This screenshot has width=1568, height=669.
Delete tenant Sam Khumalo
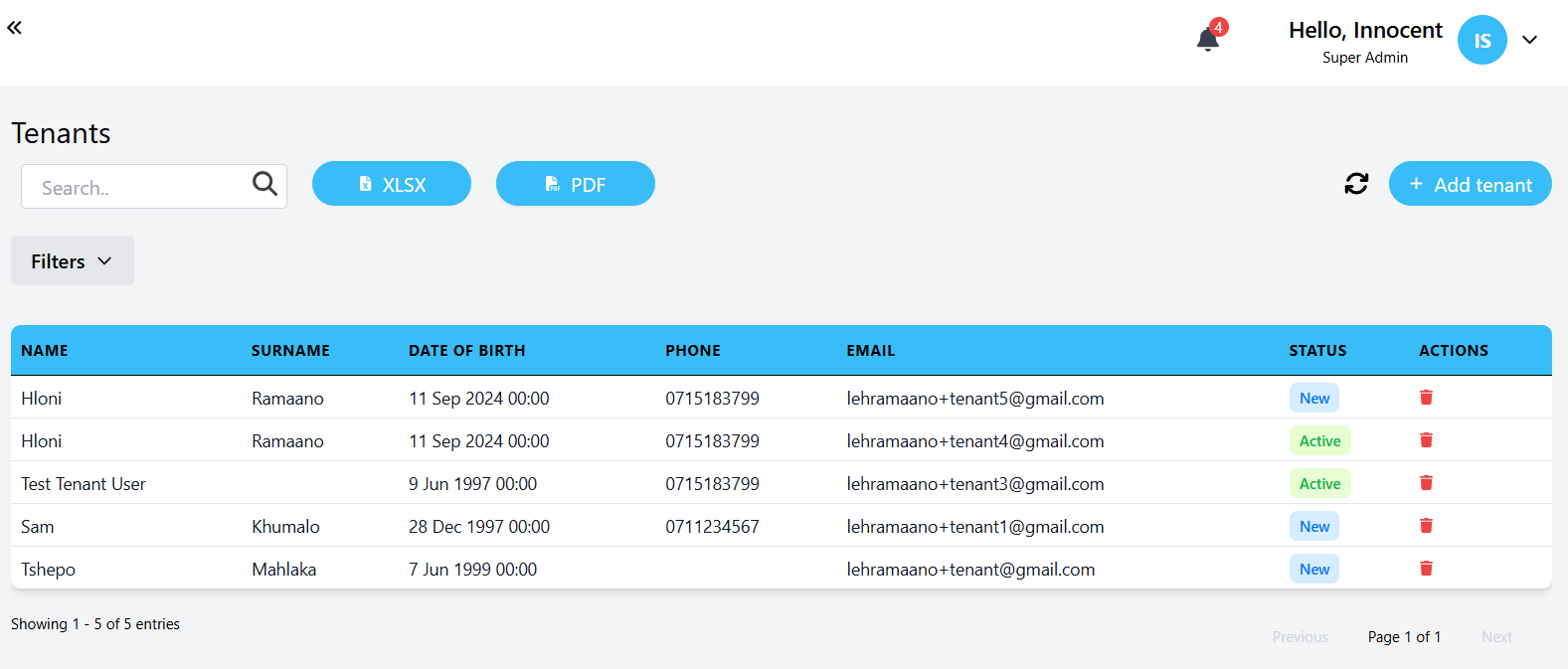click(1426, 526)
